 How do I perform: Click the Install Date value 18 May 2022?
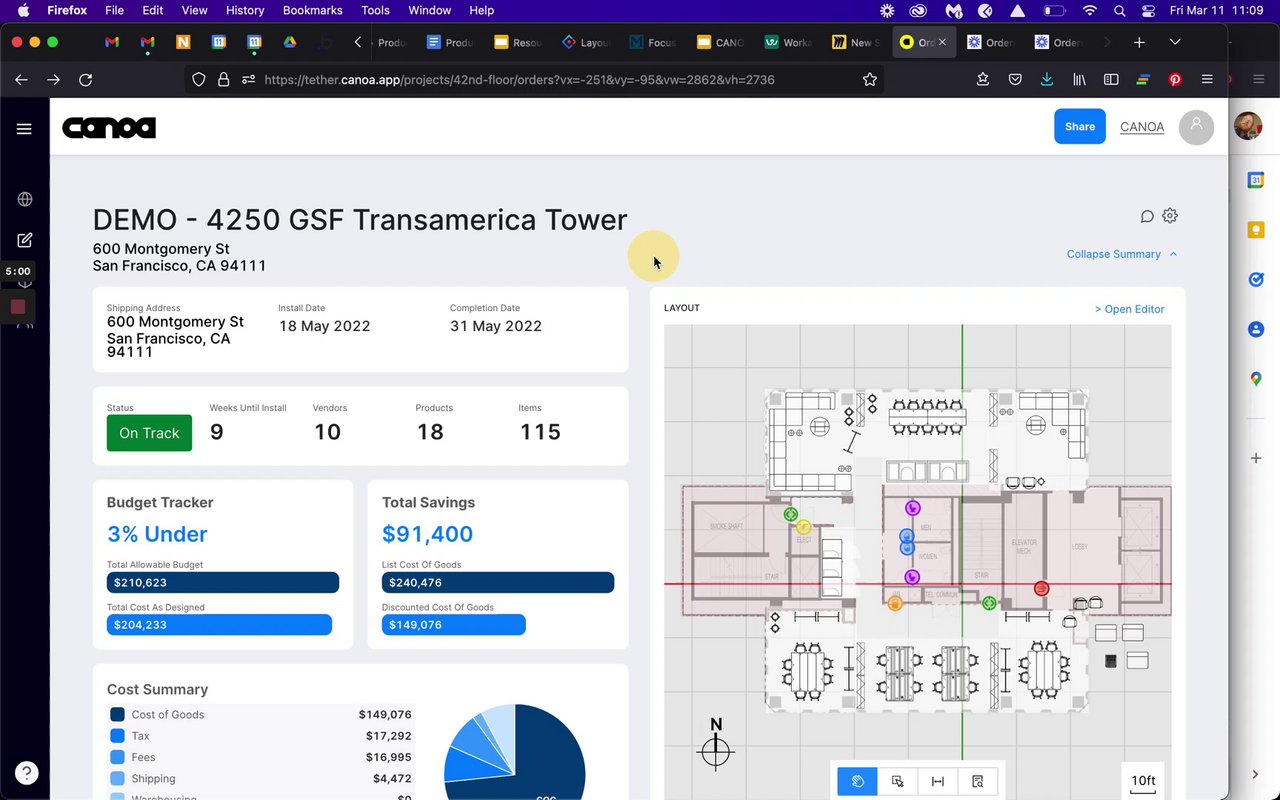324,326
